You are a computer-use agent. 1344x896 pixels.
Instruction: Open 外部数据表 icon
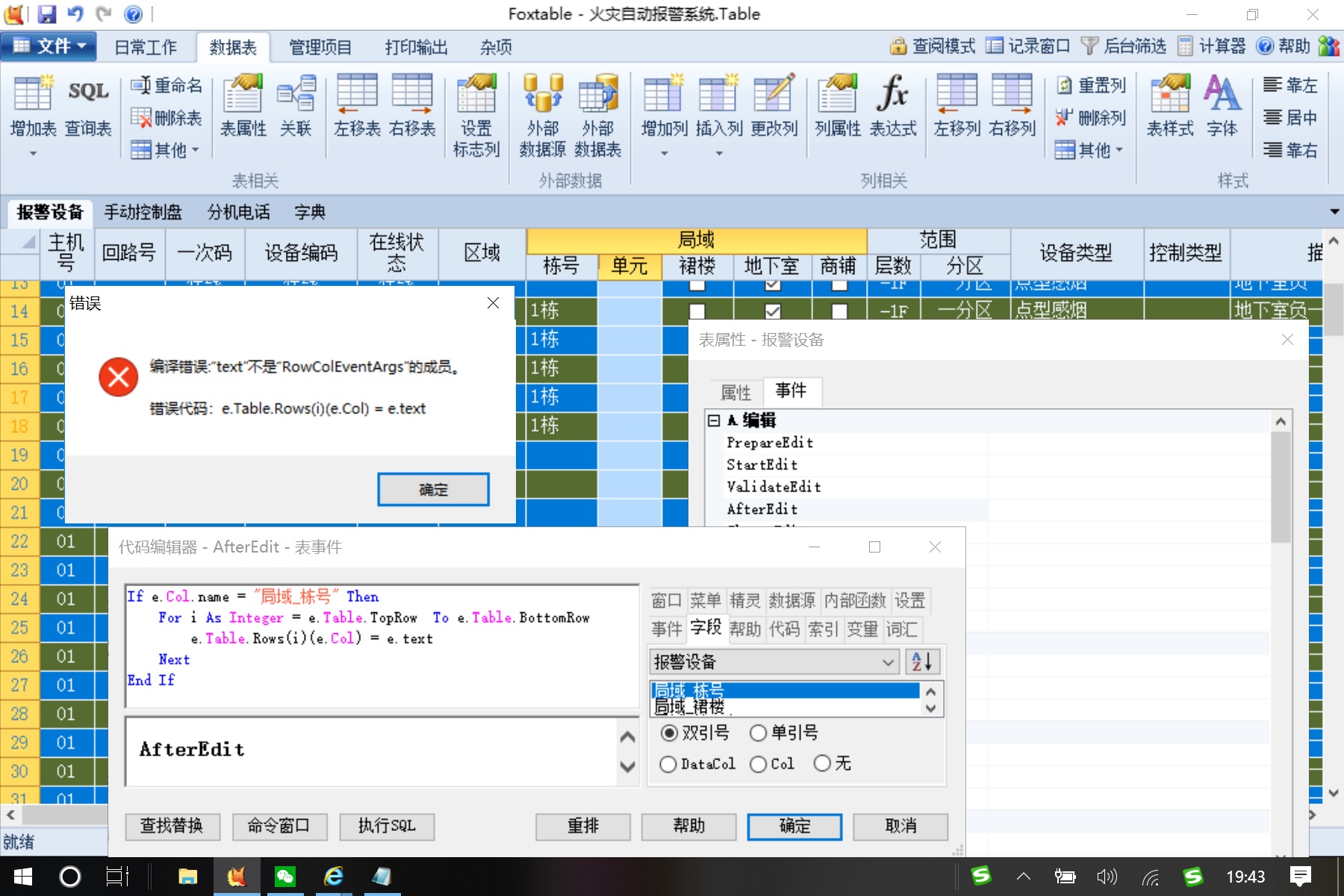(x=598, y=115)
